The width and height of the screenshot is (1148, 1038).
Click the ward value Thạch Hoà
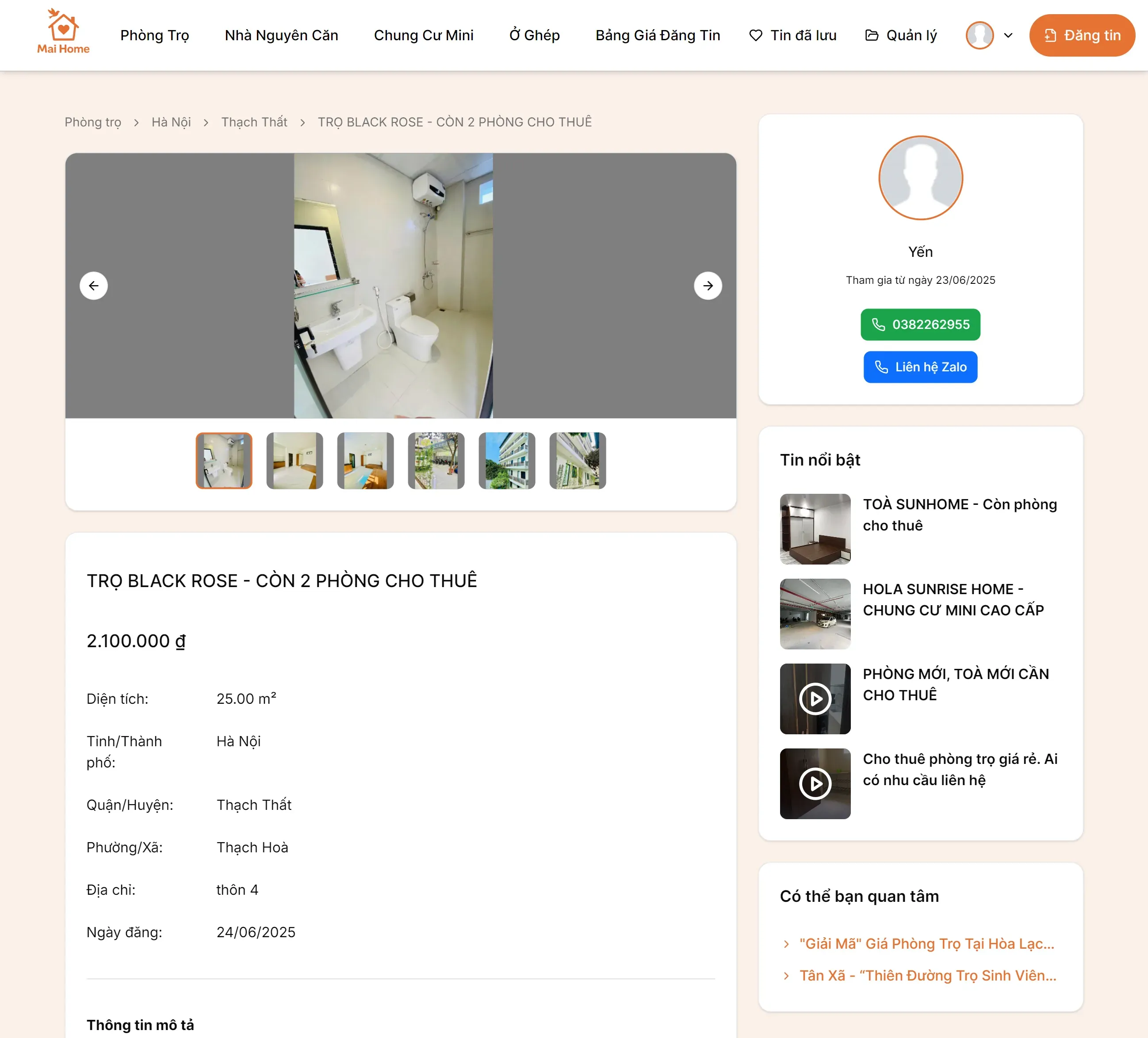252,847
